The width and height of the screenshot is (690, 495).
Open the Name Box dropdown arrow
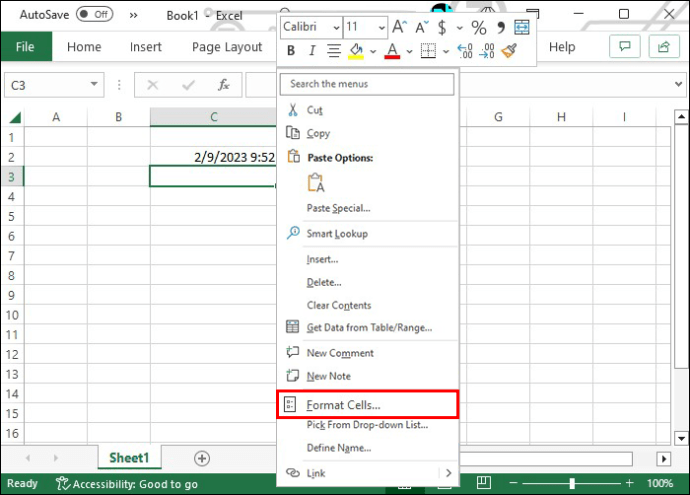point(94,86)
